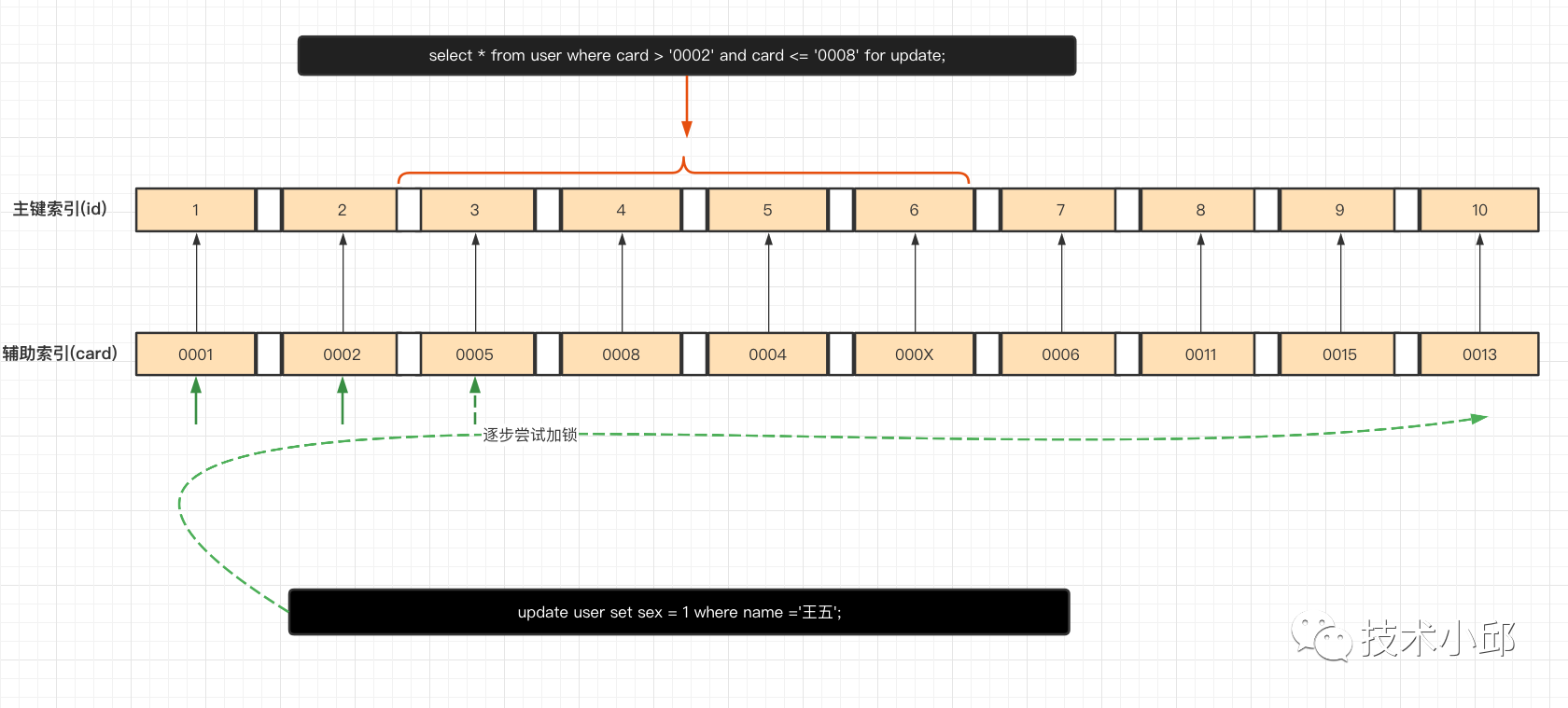The image size is (1568, 708).
Task: Click primary key cell 8
Action: (x=1200, y=210)
